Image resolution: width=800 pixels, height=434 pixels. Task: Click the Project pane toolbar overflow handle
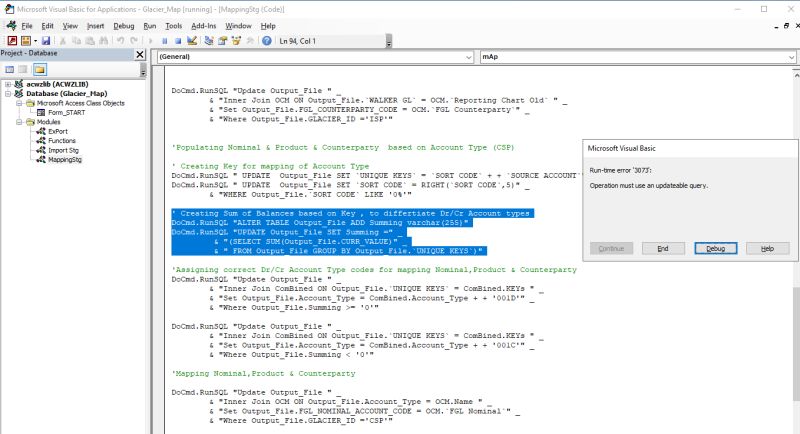pos(143,70)
